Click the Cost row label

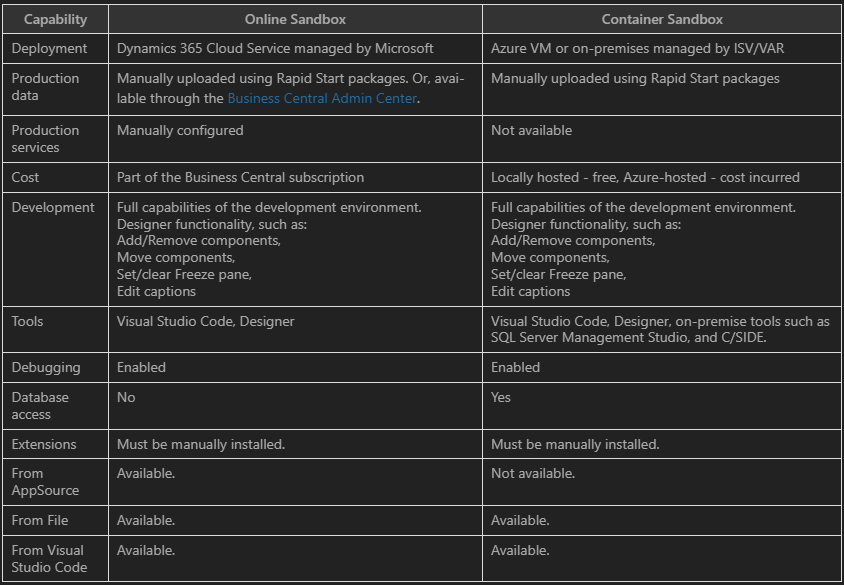click(25, 178)
